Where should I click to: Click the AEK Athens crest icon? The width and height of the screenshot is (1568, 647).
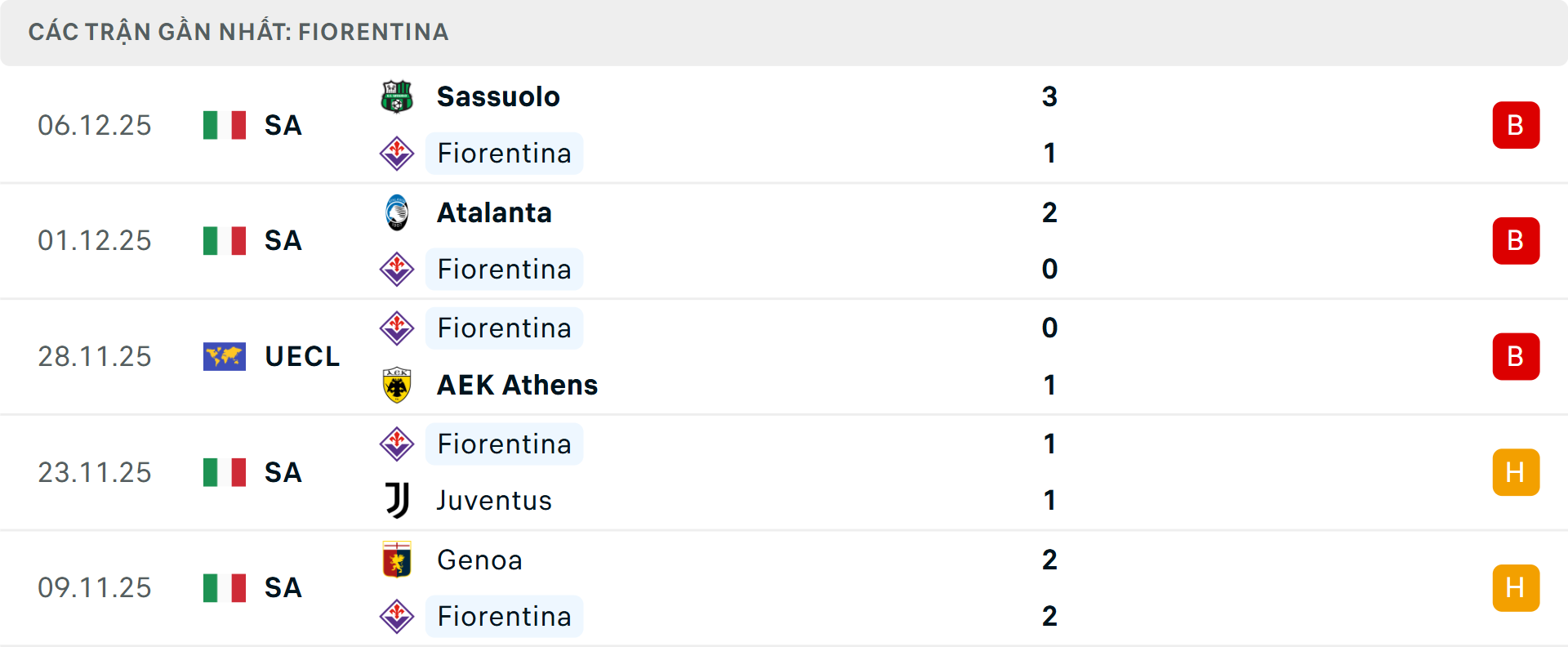[397, 385]
